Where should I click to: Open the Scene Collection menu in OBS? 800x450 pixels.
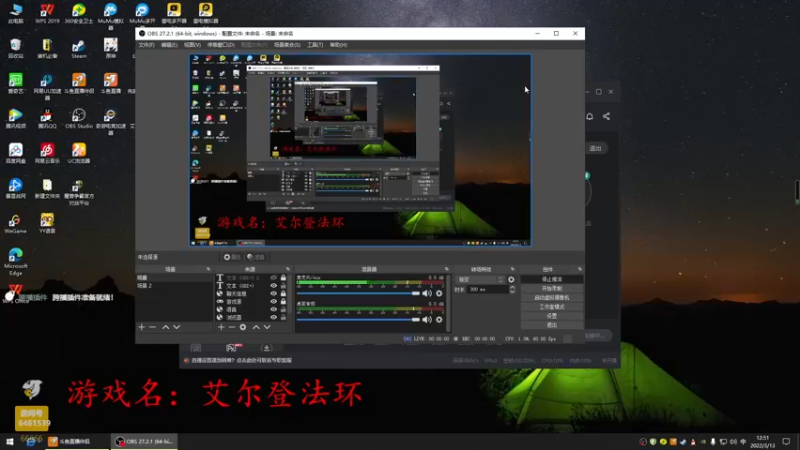pyautogui.click(x=287, y=45)
